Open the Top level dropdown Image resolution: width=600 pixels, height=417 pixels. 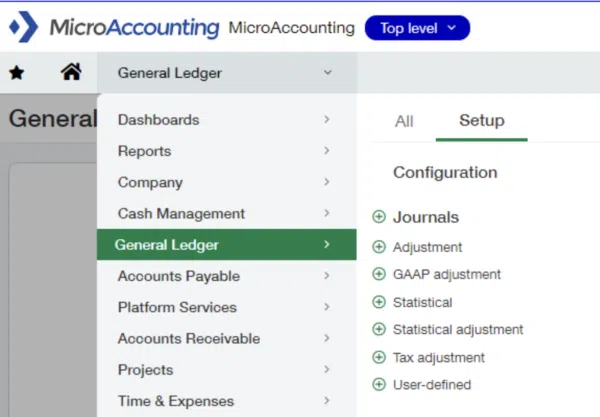[x=417, y=28]
